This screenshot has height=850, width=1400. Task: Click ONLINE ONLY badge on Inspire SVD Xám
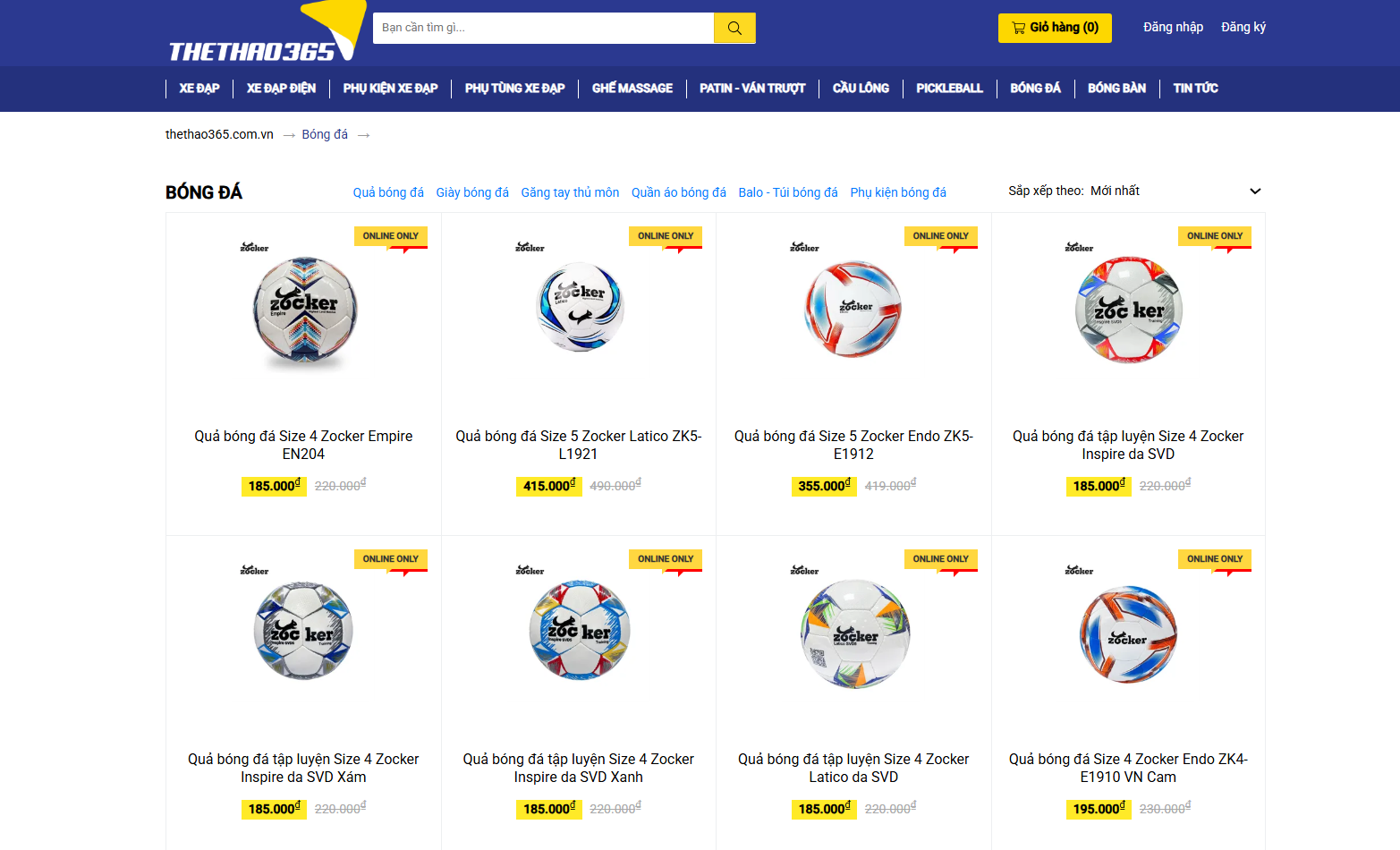[391, 559]
